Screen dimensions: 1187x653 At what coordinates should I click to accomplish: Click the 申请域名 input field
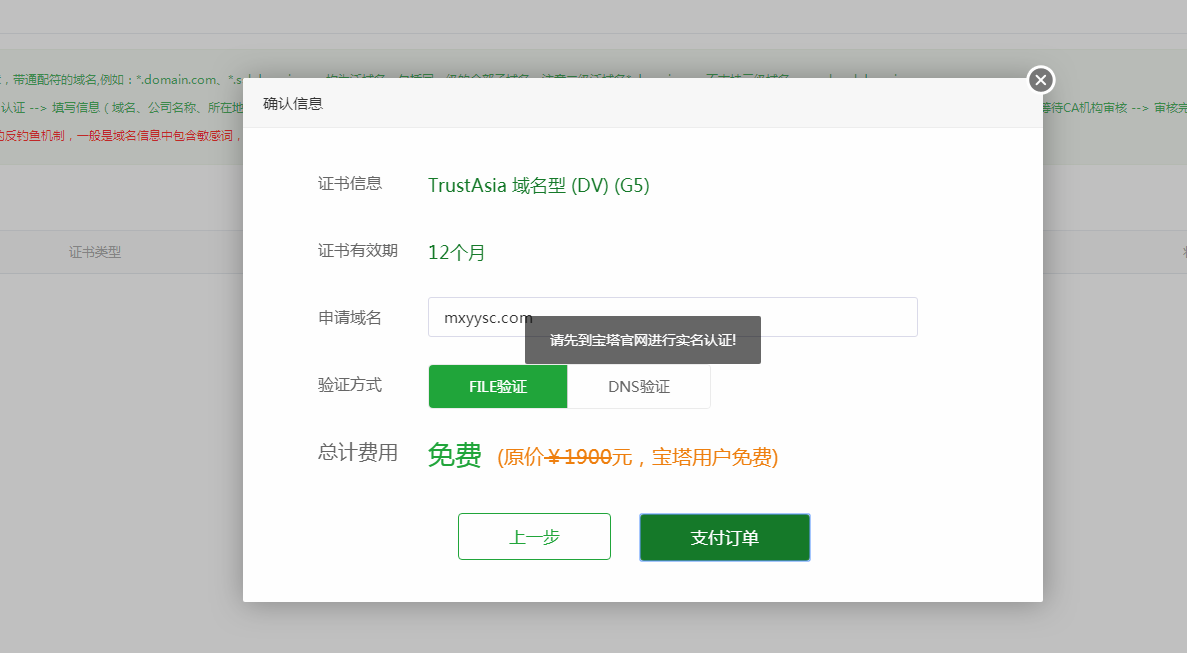pyautogui.click(x=672, y=317)
